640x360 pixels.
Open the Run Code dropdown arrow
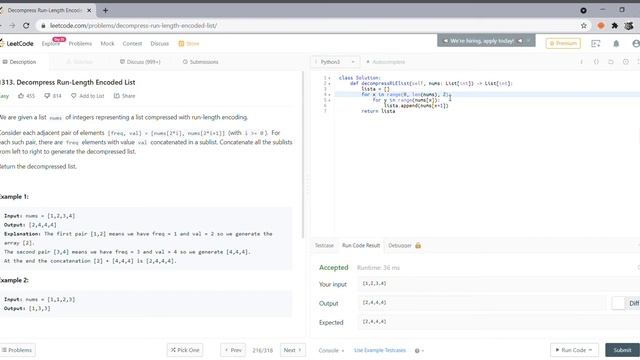590,350
